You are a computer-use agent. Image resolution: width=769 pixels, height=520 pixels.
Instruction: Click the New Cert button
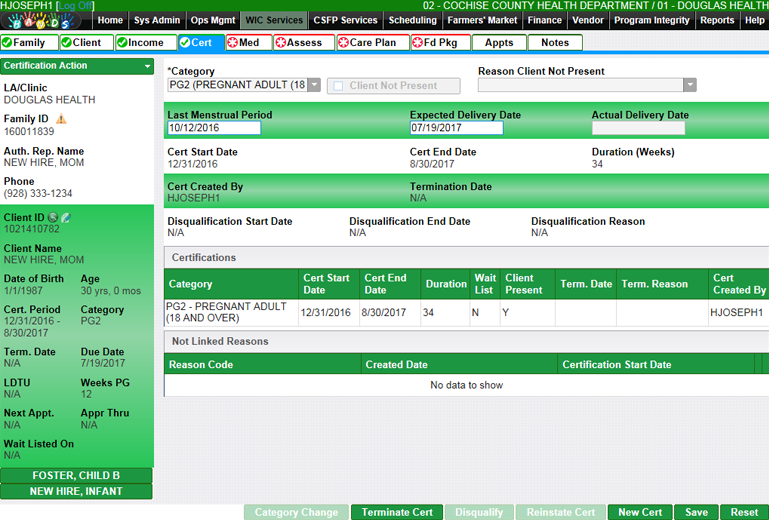(x=639, y=512)
